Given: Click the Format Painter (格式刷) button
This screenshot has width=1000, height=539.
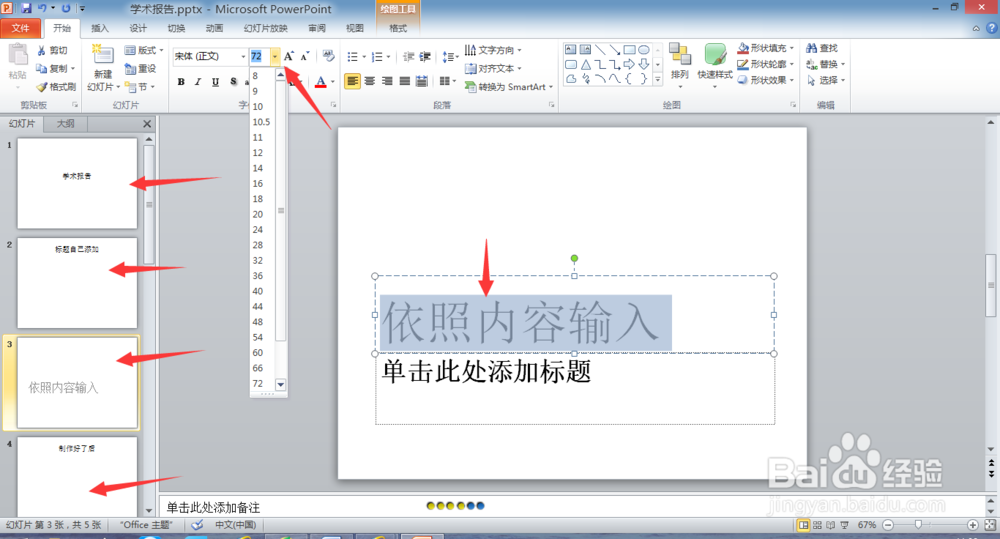Looking at the screenshot, I should (x=56, y=87).
